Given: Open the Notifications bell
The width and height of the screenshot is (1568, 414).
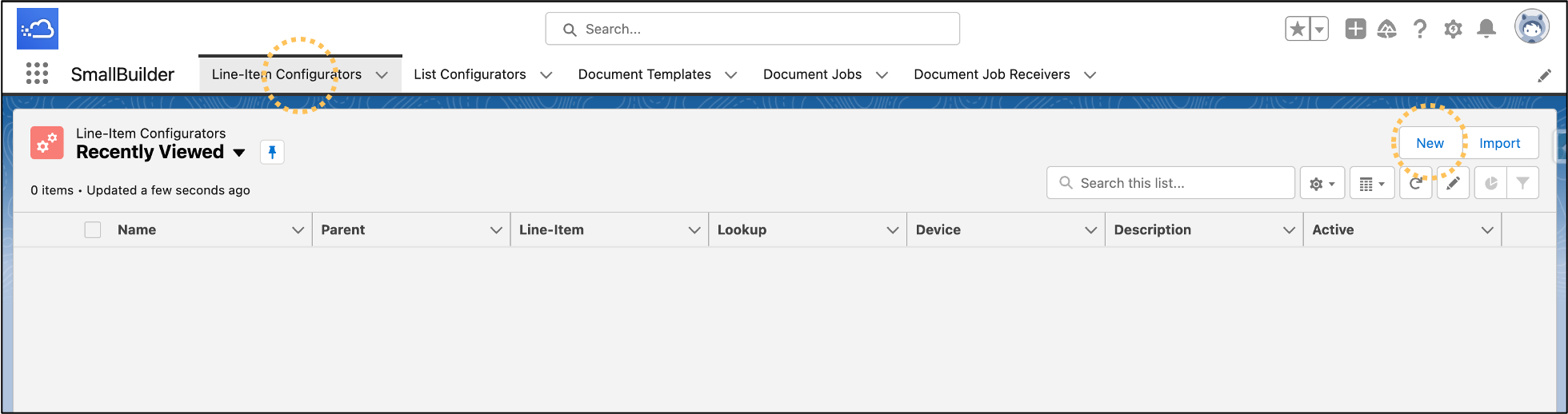Looking at the screenshot, I should point(1486,30).
